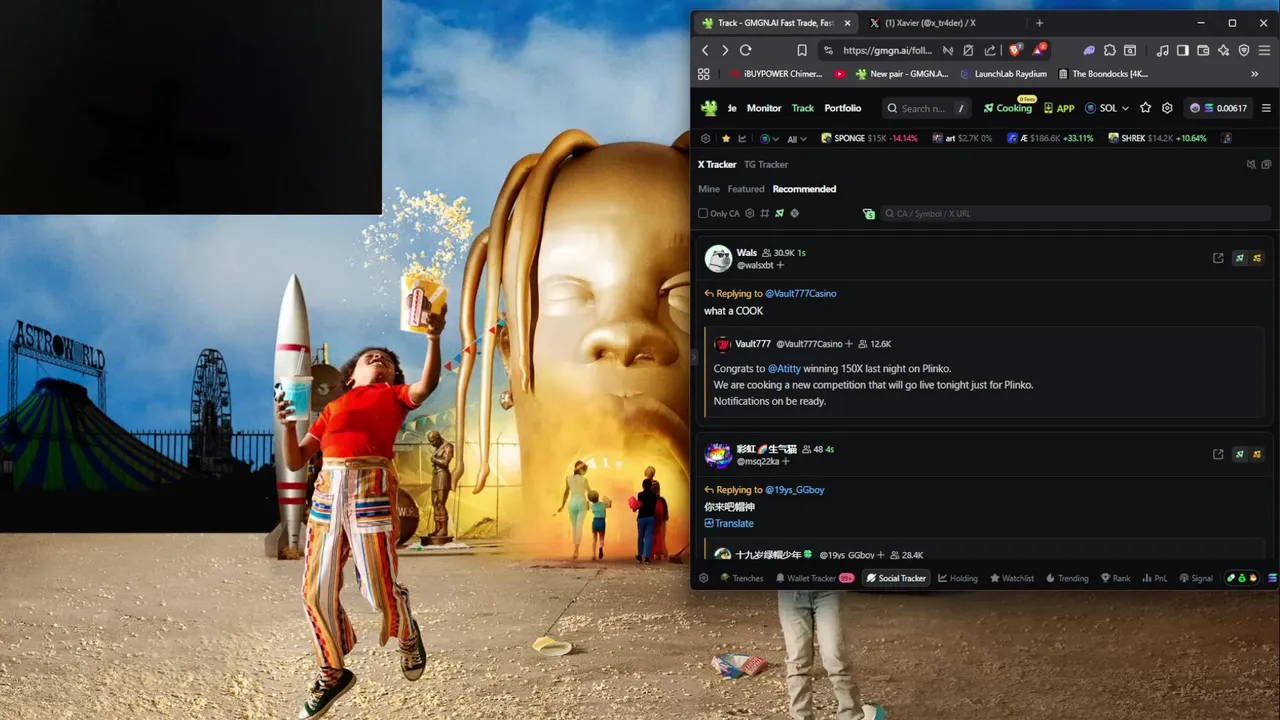
Task: Open the Monitor menu item
Action: click(x=764, y=108)
